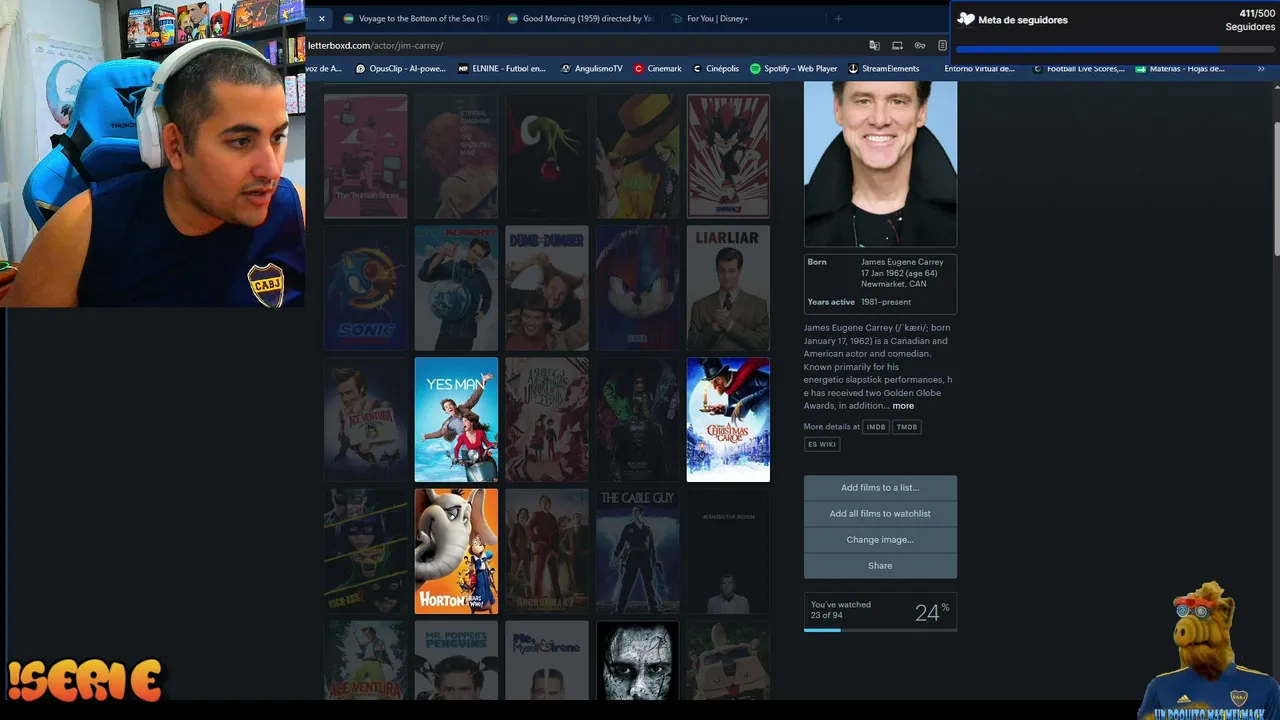Click the "Newmarket, CAN" birthplace text
The width and height of the screenshot is (1280, 720).
click(894, 284)
